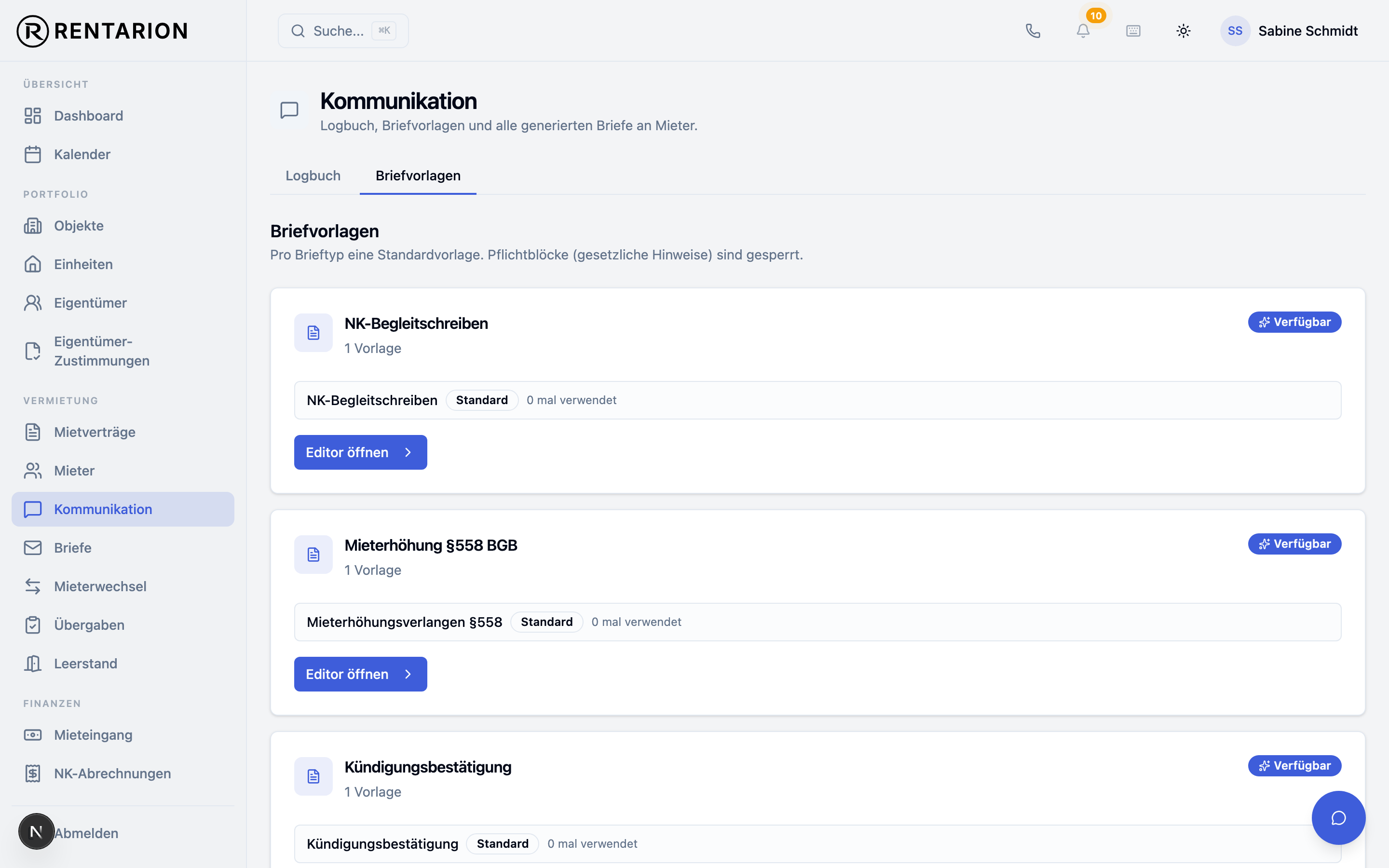The image size is (1389, 868).
Task: Open Leerstand page
Action: coord(123,664)
